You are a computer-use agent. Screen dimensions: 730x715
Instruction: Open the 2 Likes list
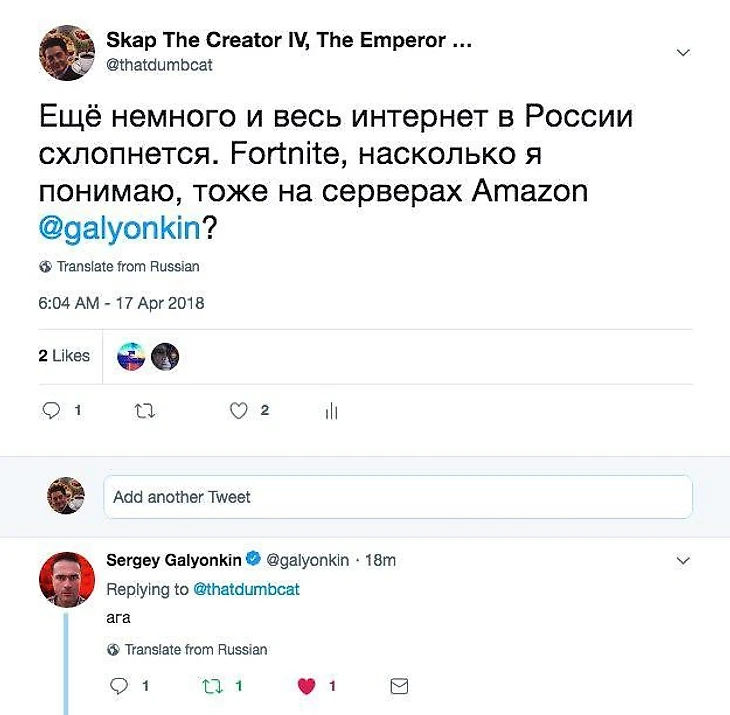pos(64,356)
